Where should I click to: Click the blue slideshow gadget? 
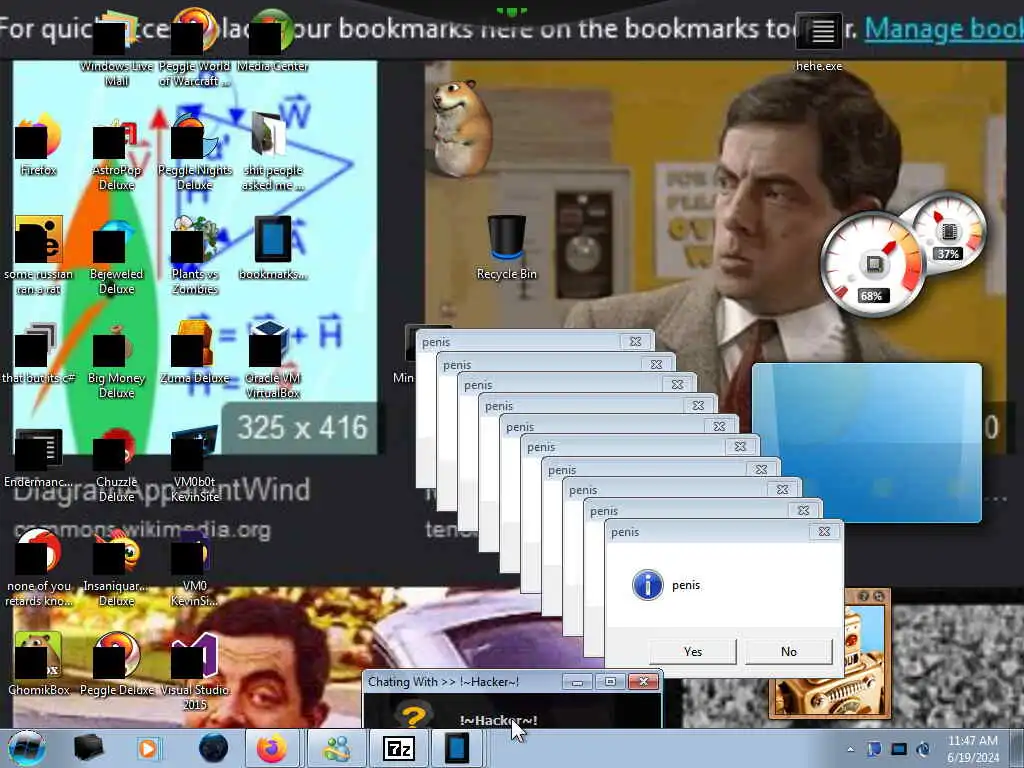pyautogui.click(x=867, y=443)
